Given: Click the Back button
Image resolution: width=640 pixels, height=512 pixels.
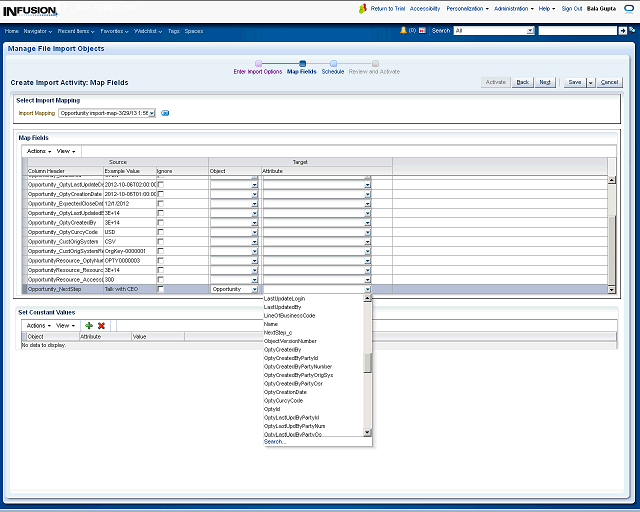Looking at the screenshot, I should (522, 82).
